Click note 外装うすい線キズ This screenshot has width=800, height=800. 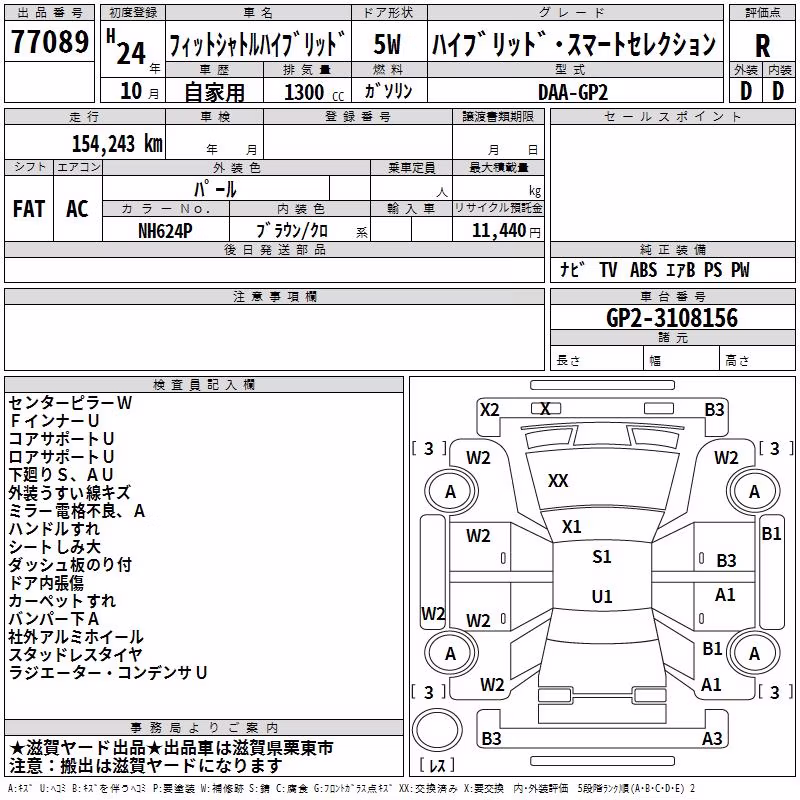pos(69,492)
